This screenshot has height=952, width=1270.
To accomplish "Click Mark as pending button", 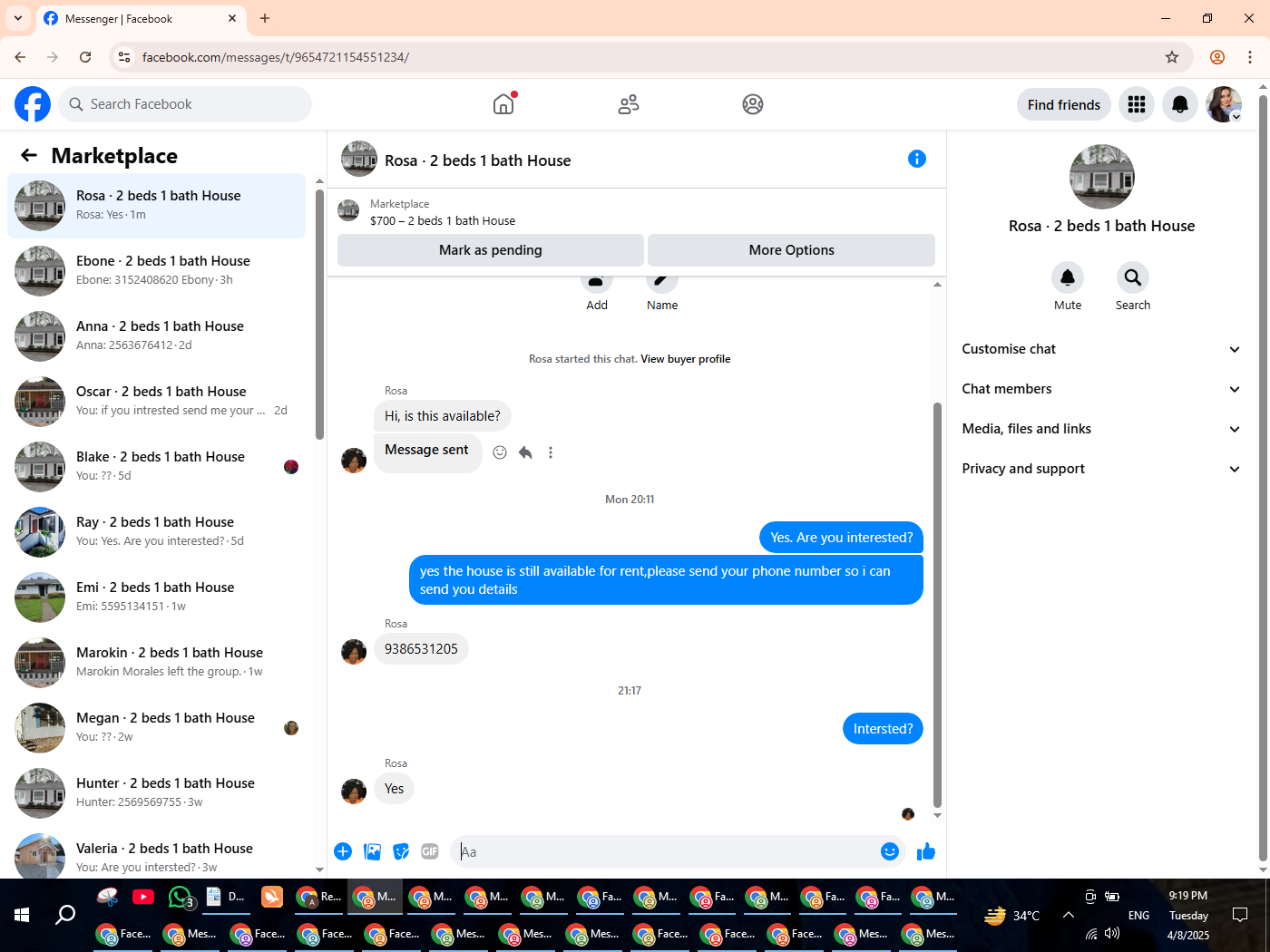I will [491, 250].
